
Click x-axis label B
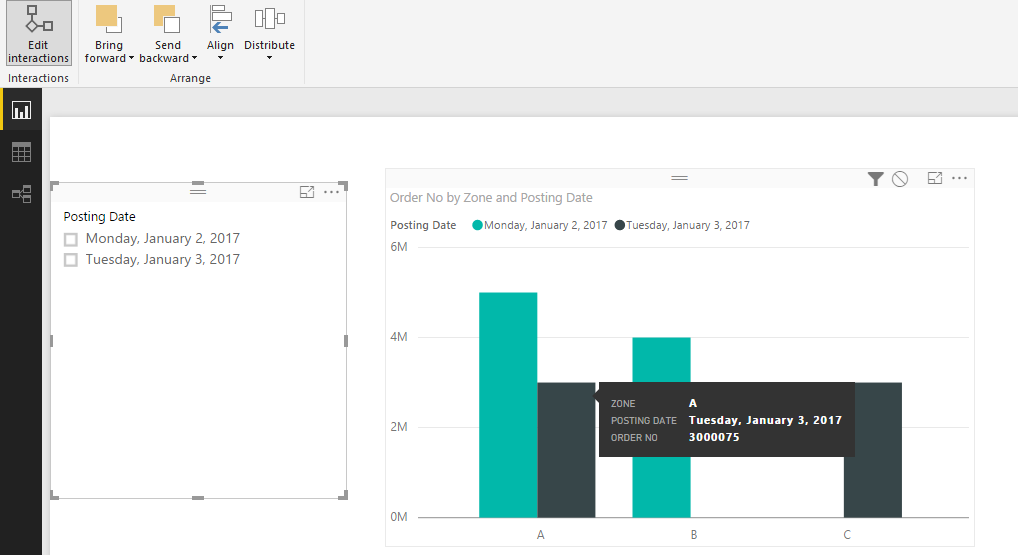(x=693, y=535)
